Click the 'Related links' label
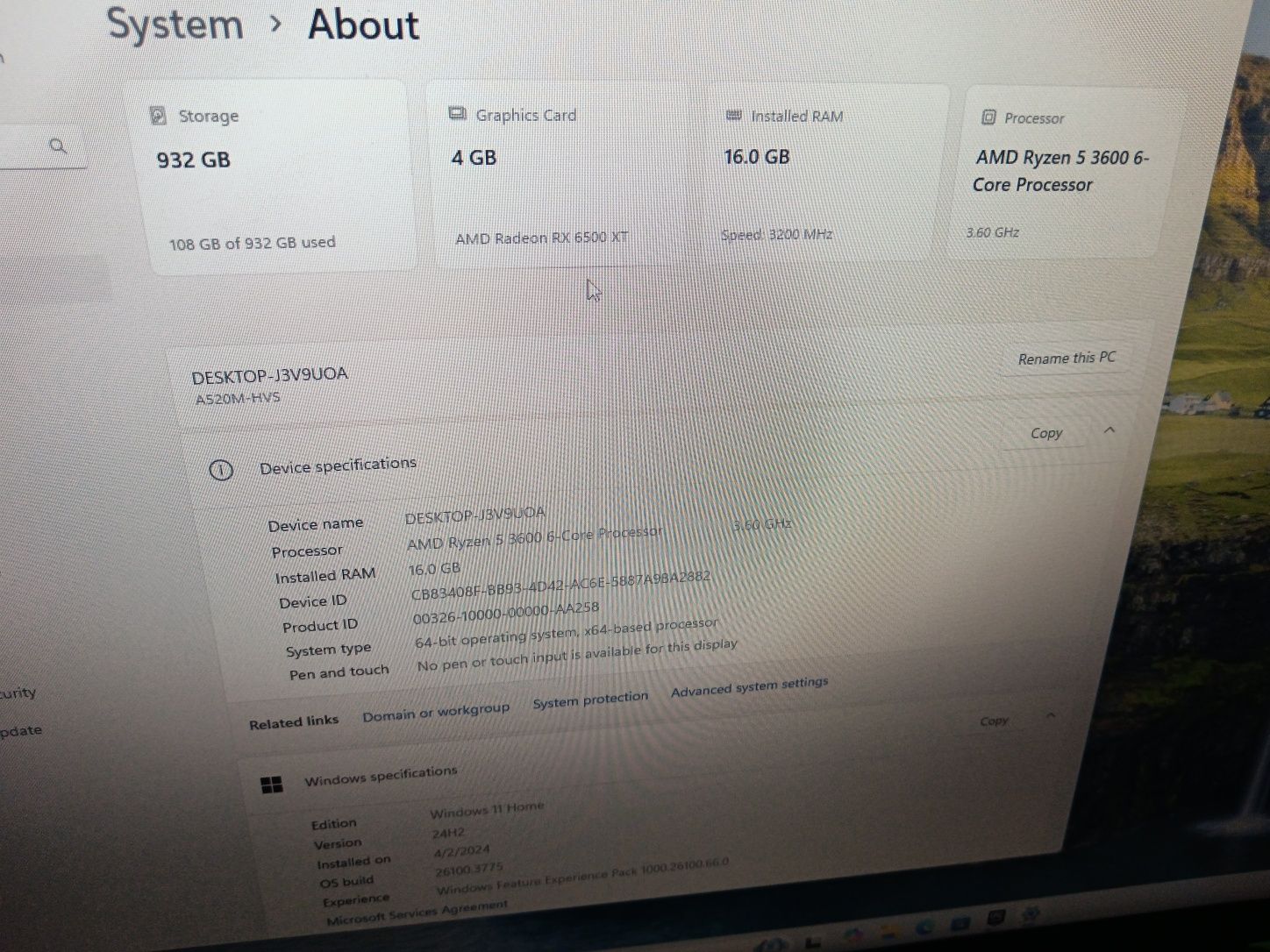 pyautogui.click(x=294, y=722)
